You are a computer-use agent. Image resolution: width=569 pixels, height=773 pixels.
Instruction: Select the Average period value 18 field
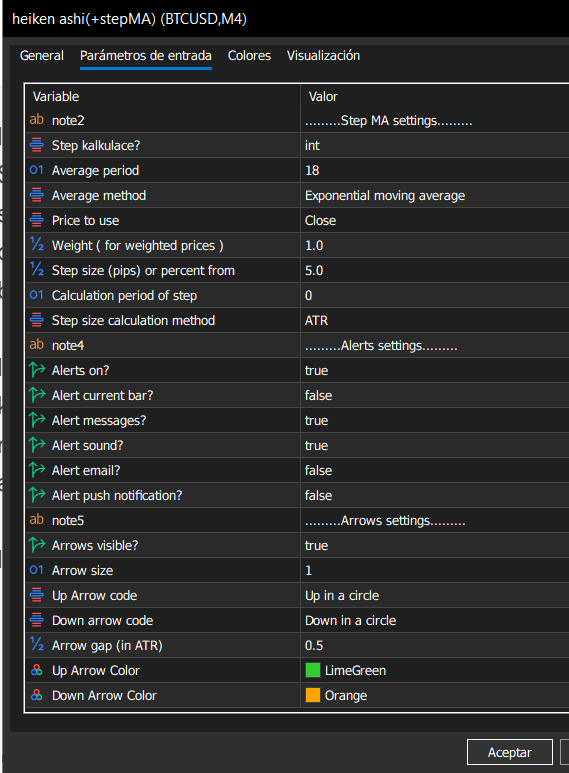click(434, 170)
